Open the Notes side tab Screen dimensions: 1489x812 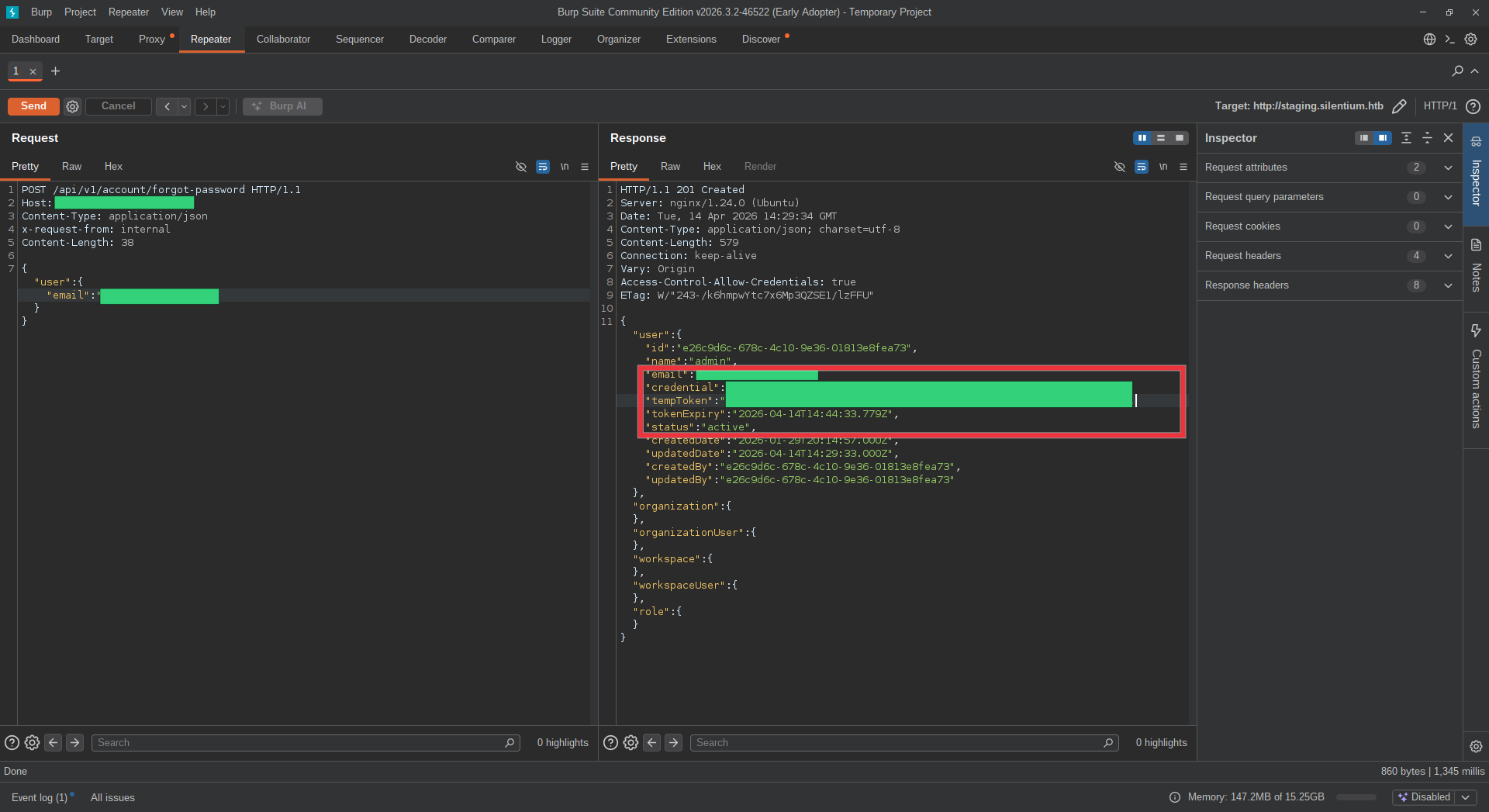(x=1476, y=268)
